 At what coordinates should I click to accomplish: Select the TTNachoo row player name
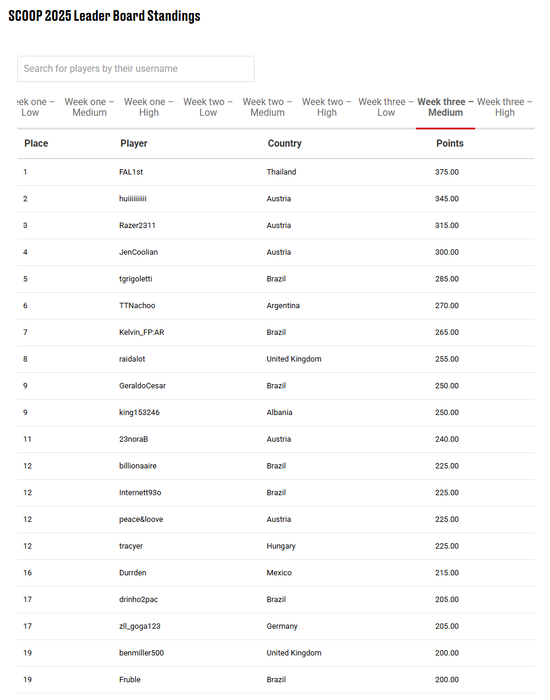(137, 306)
